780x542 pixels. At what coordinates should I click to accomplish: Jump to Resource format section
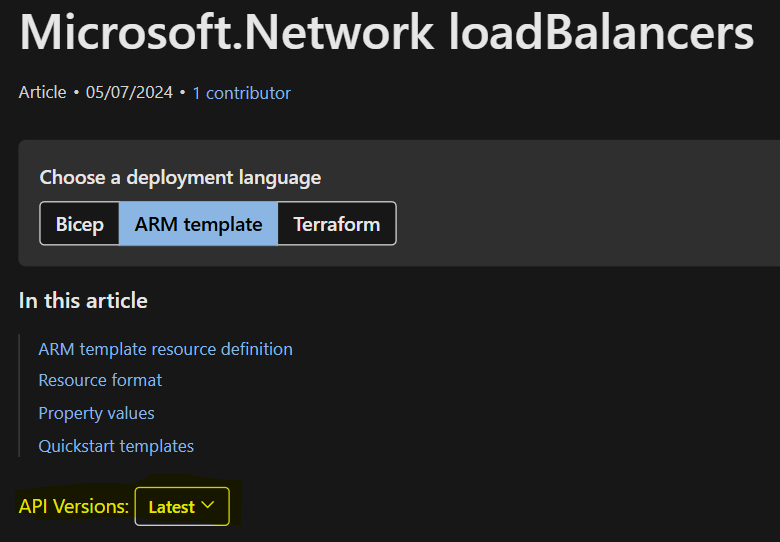tap(100, 380)
